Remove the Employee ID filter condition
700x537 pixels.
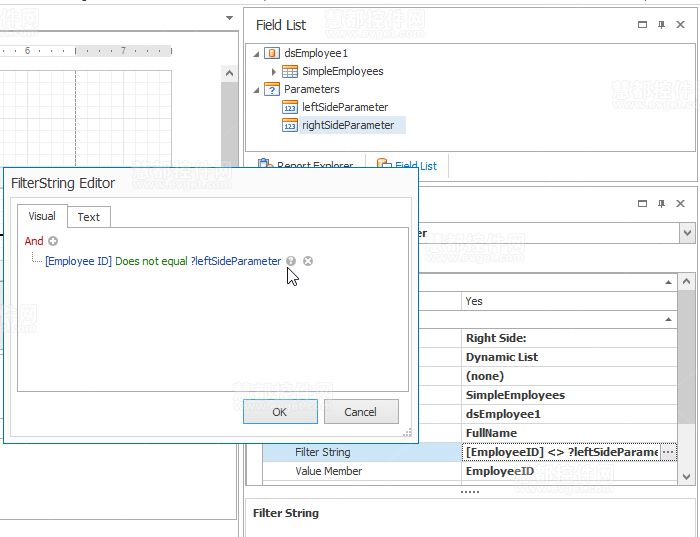308,261
